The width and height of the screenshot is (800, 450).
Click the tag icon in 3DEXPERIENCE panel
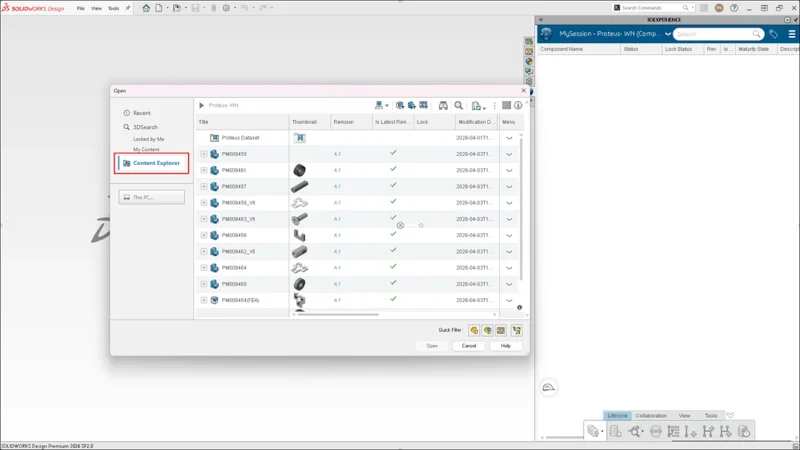(x=773, y=34)
